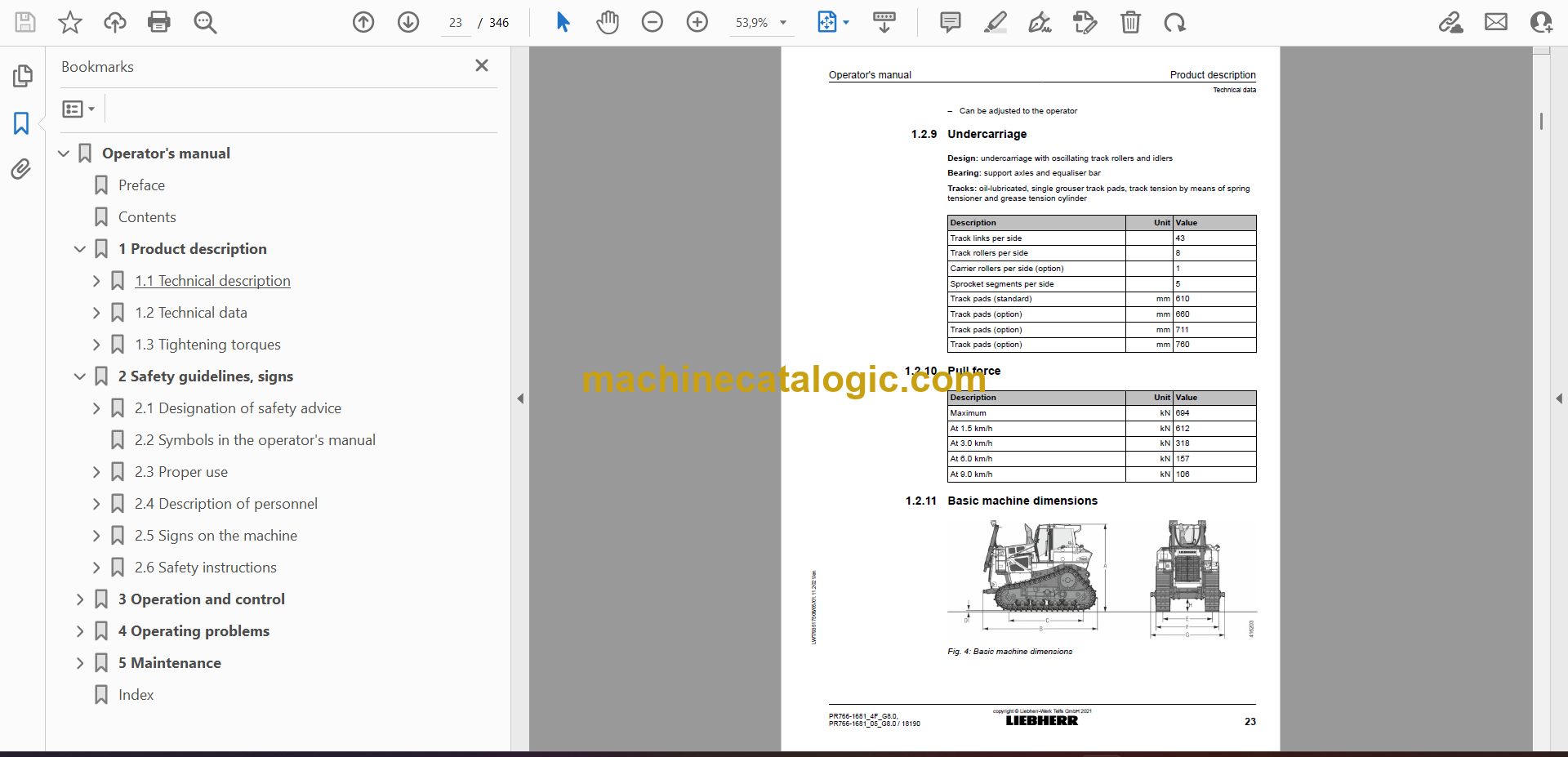
Task: Delete with the trash can icon
Action: point(1130,22)
